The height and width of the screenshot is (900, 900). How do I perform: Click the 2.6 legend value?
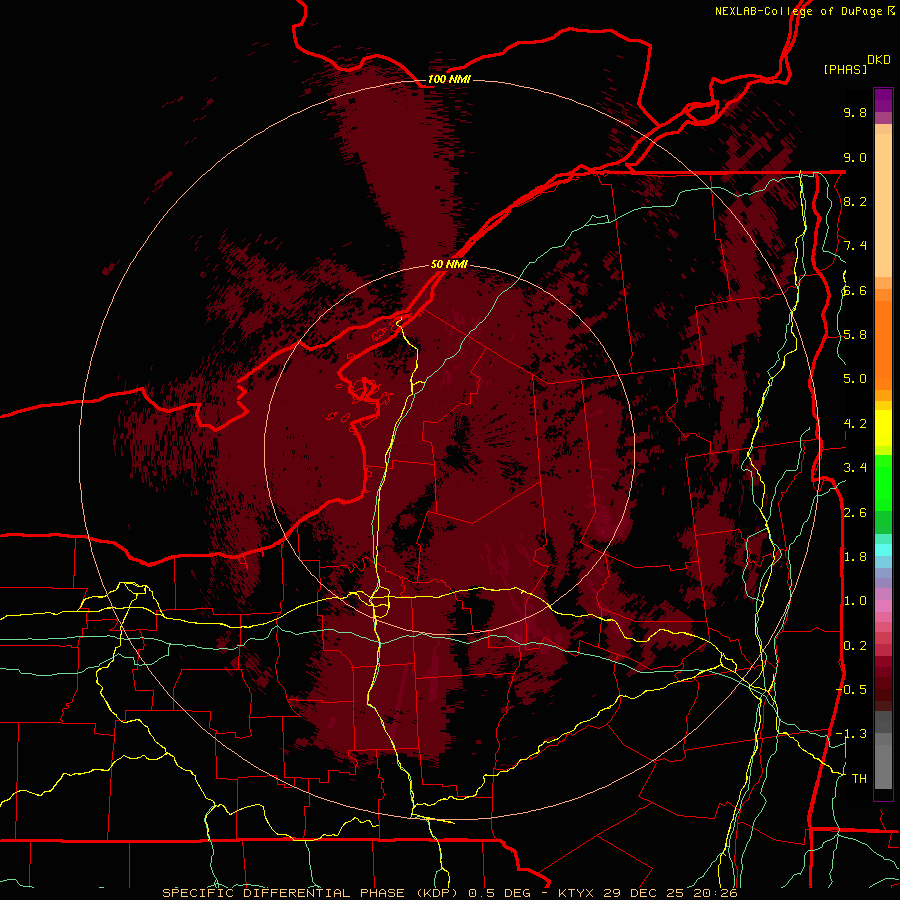coord(855,512)
